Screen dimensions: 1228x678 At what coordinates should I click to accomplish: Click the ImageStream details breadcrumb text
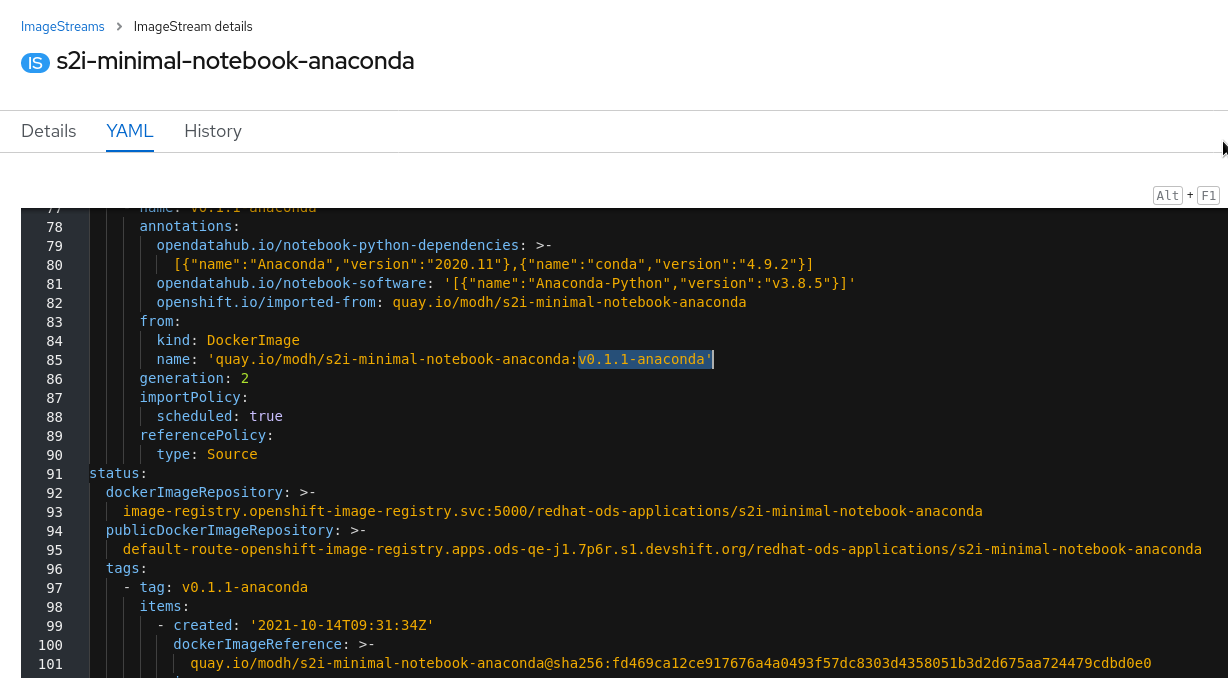click(x=193, y=26)
